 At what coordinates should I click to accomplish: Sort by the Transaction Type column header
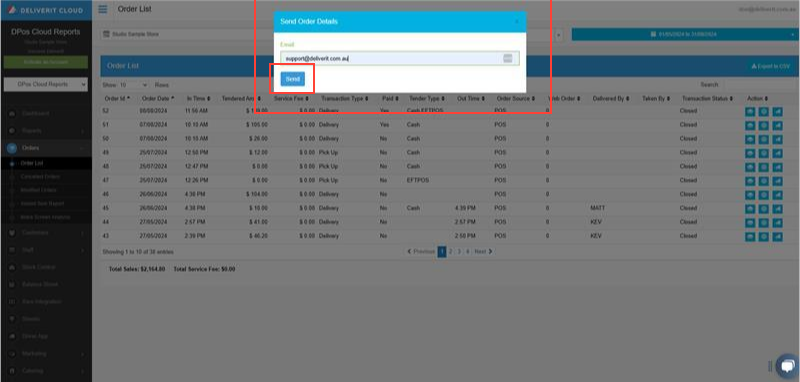click(x=345, y=98)
